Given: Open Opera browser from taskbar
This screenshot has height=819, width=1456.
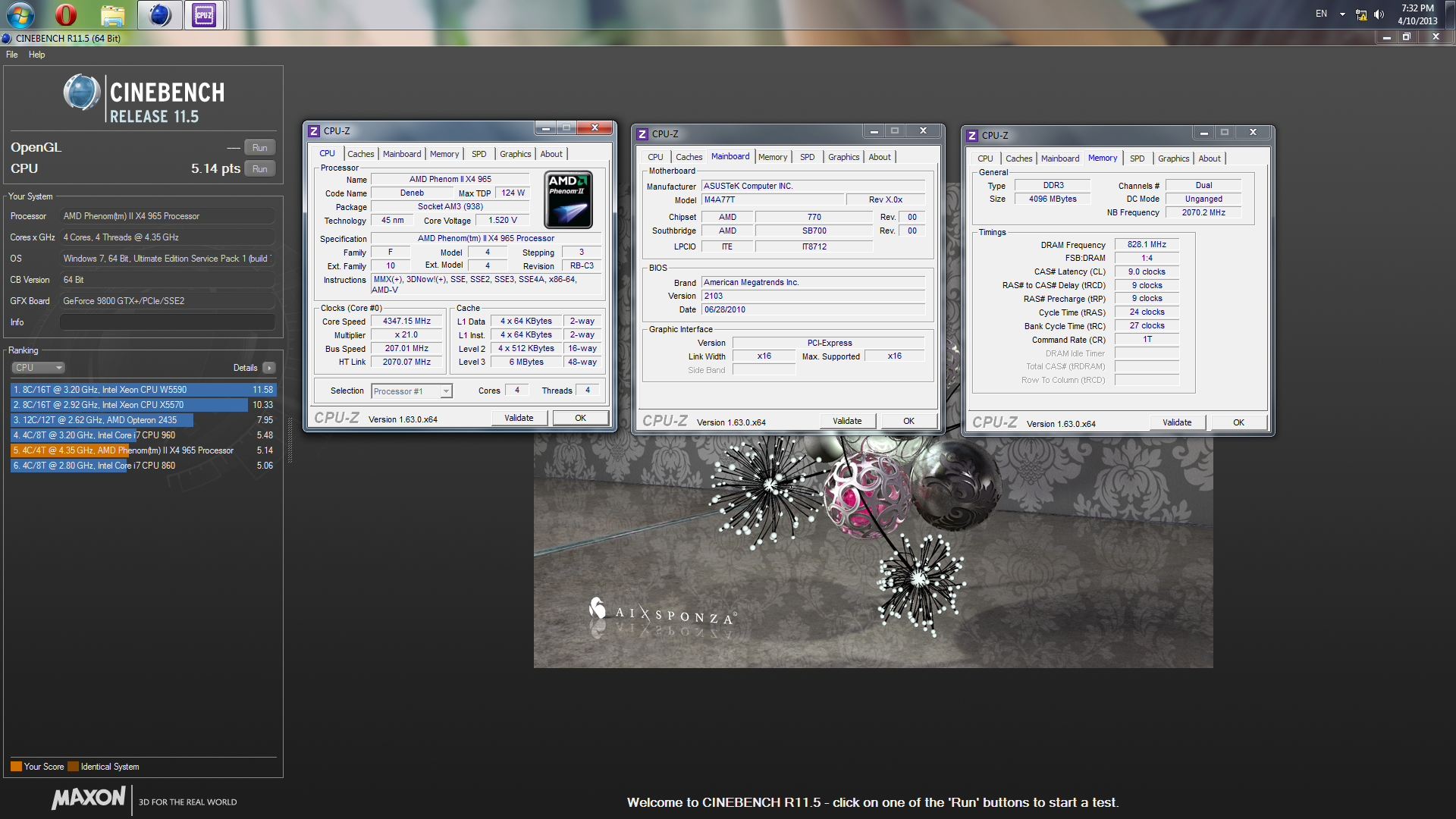Looking at the screenshot, I should [x=66, y=14].
